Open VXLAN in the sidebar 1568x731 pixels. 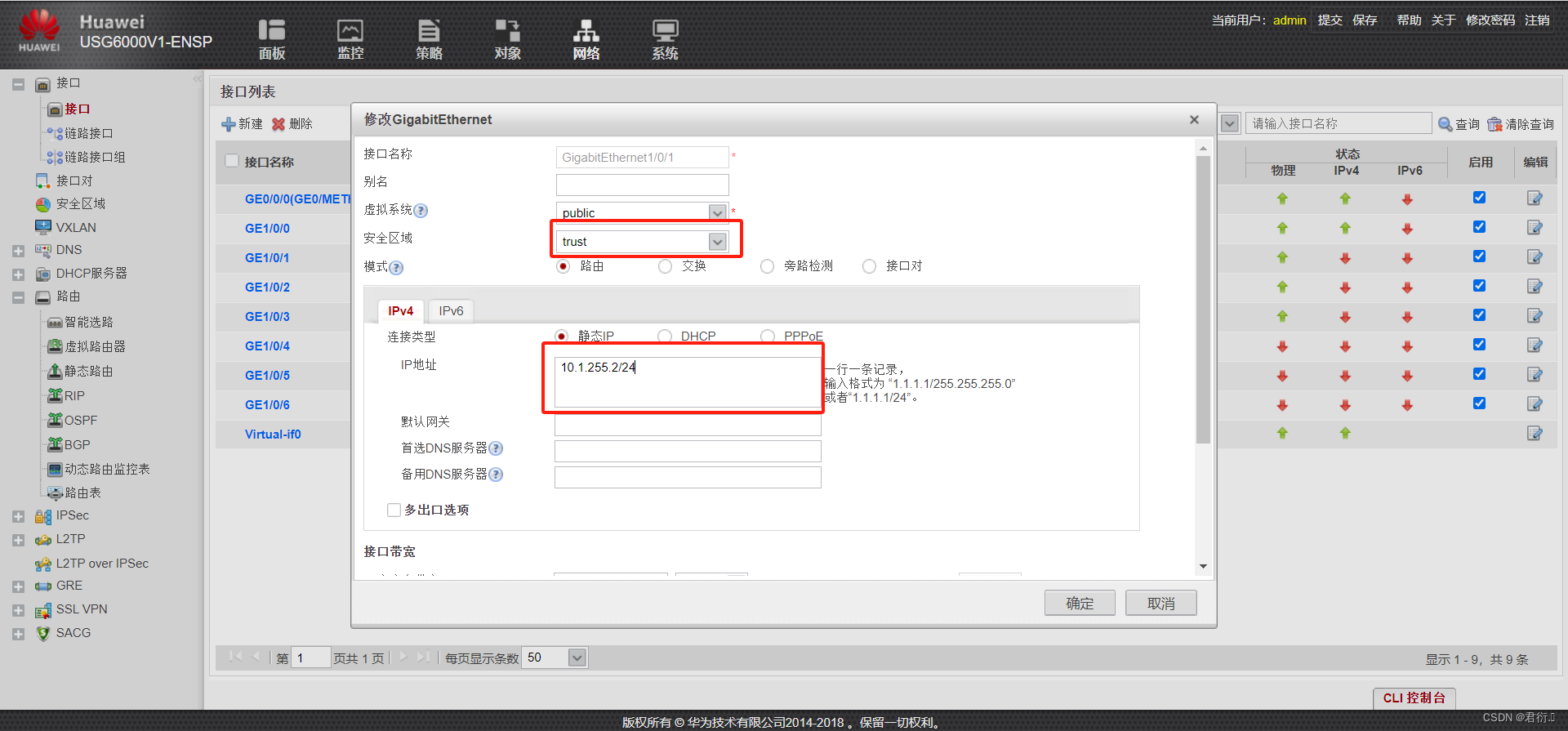pos(76,228)
